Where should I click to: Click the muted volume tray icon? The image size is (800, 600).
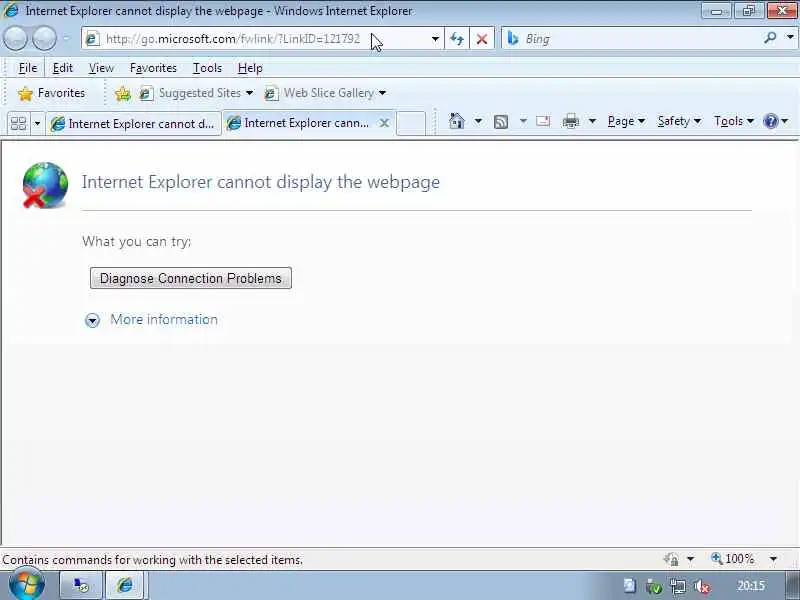(702, 586)
